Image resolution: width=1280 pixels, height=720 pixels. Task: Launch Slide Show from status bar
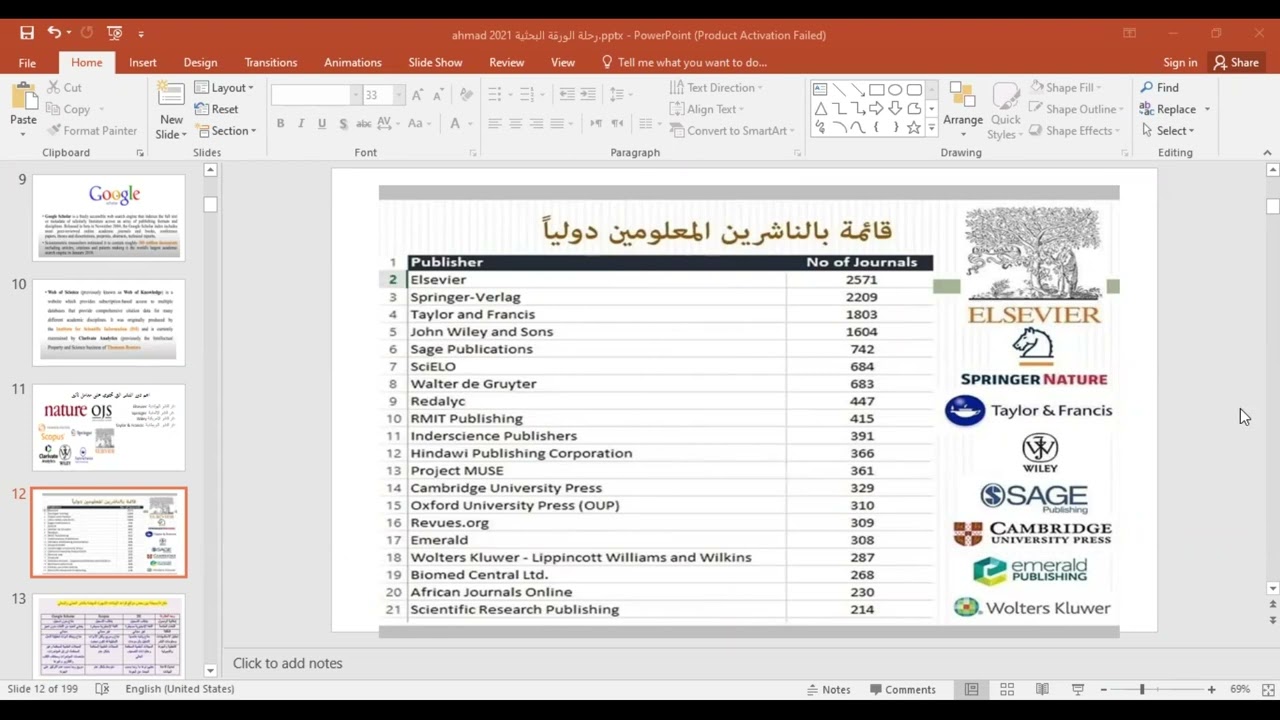tap(1078, 689)
